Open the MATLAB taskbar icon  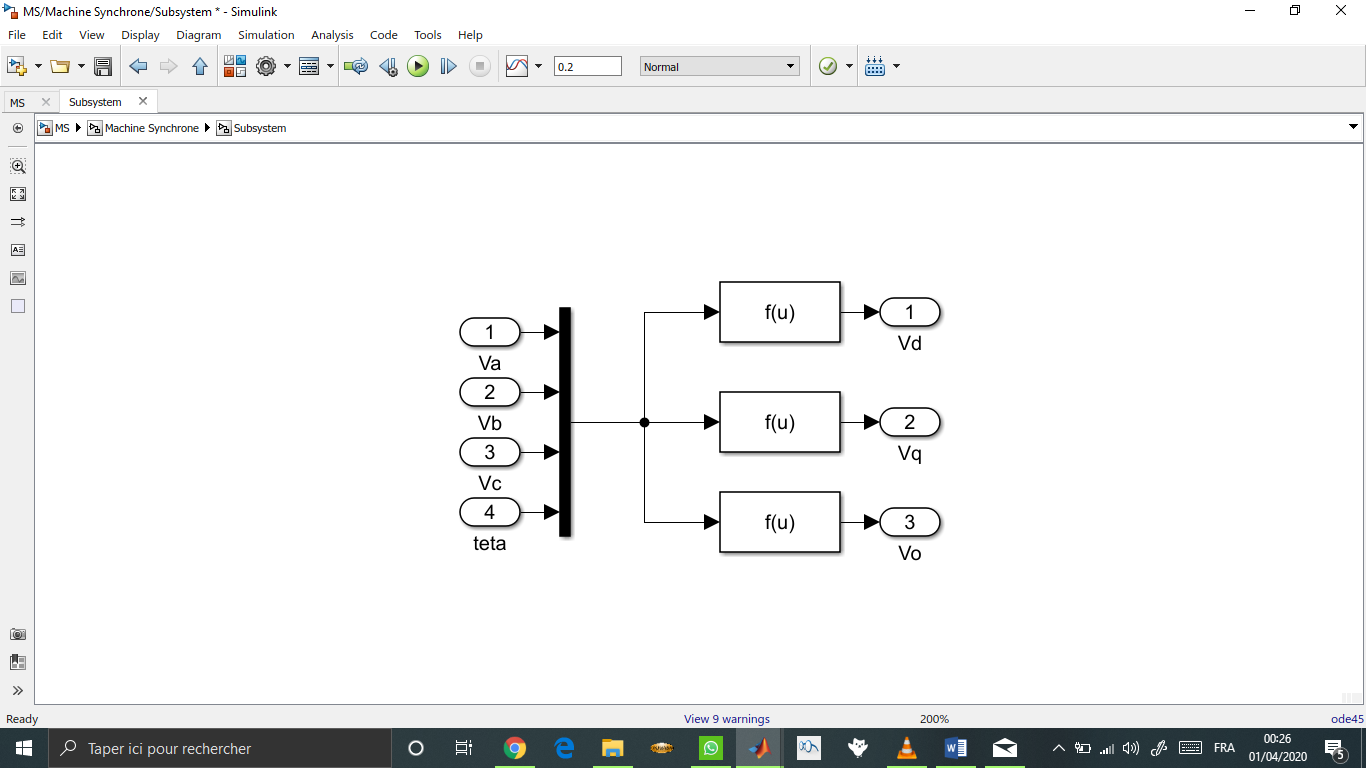(760, 748)
